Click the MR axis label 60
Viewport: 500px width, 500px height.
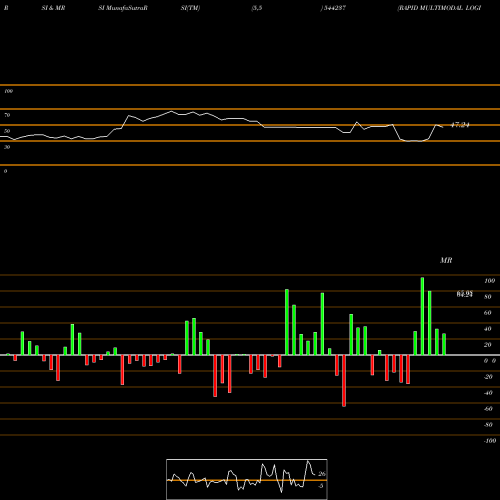coord(488,313)
